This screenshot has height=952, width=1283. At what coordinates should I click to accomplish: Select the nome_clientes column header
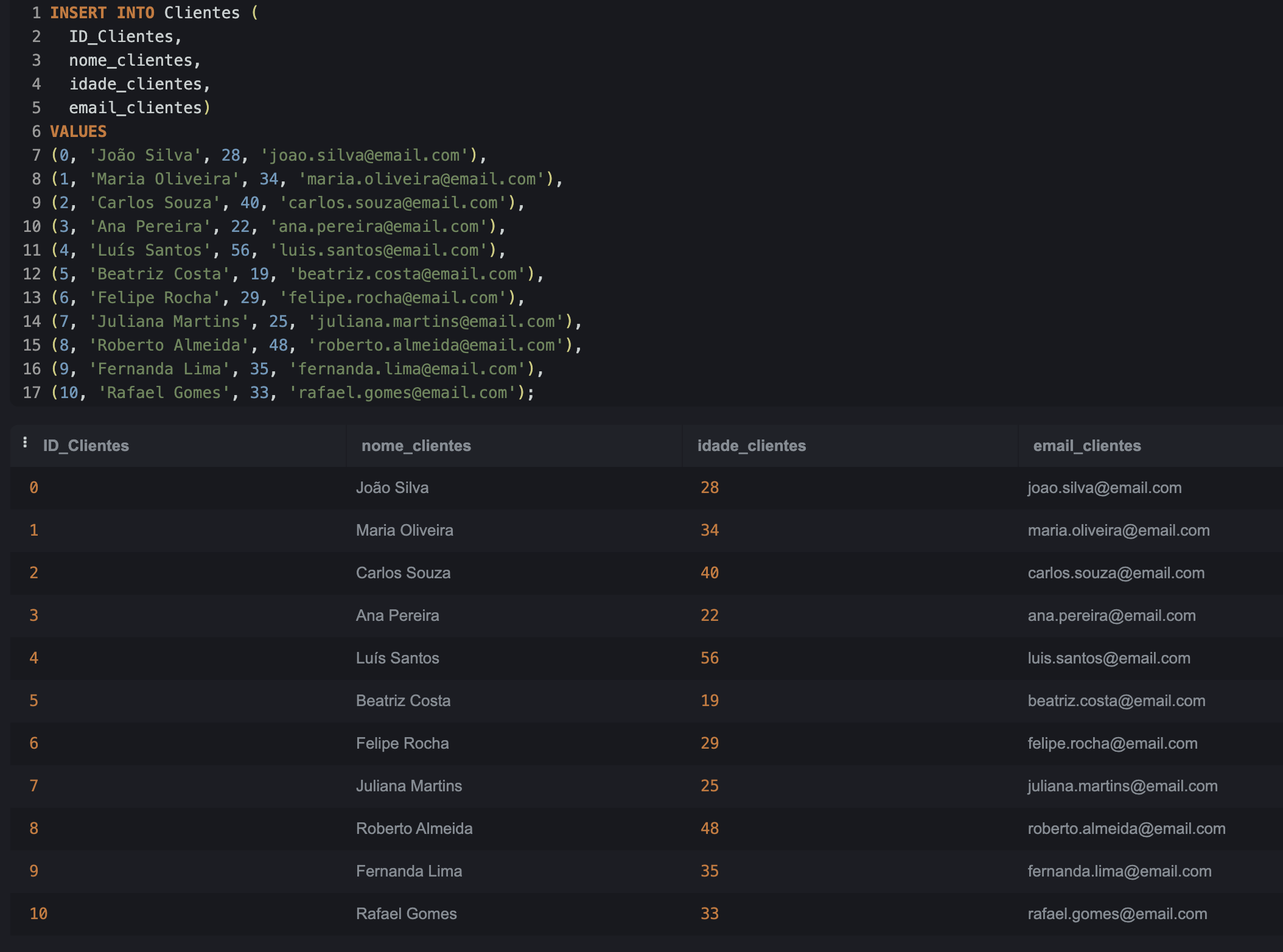416,446
